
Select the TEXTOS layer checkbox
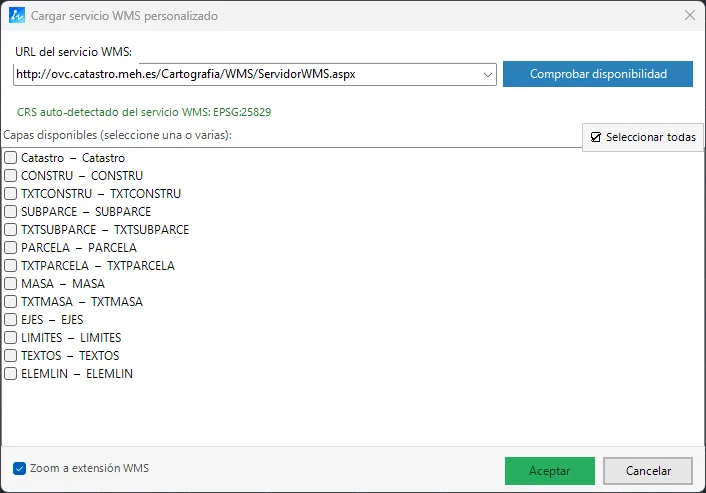11,356
